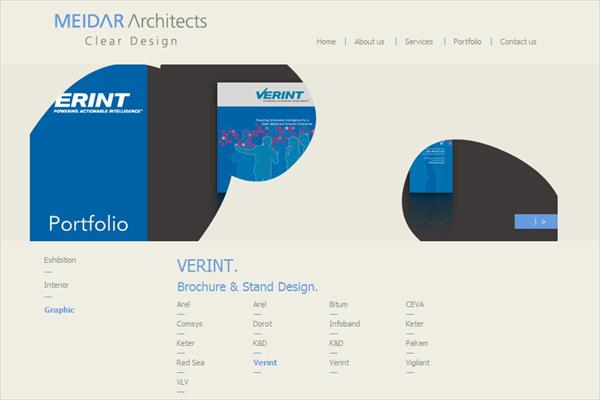The image size is (600, 400).
Task: Open the K&D project listed below Dorot
Action: click(x=260, y=343)
